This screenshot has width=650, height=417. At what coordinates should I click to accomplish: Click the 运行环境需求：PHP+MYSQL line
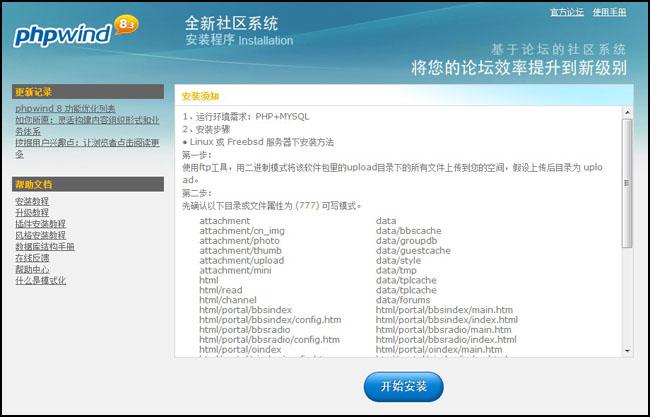point(246,116)
